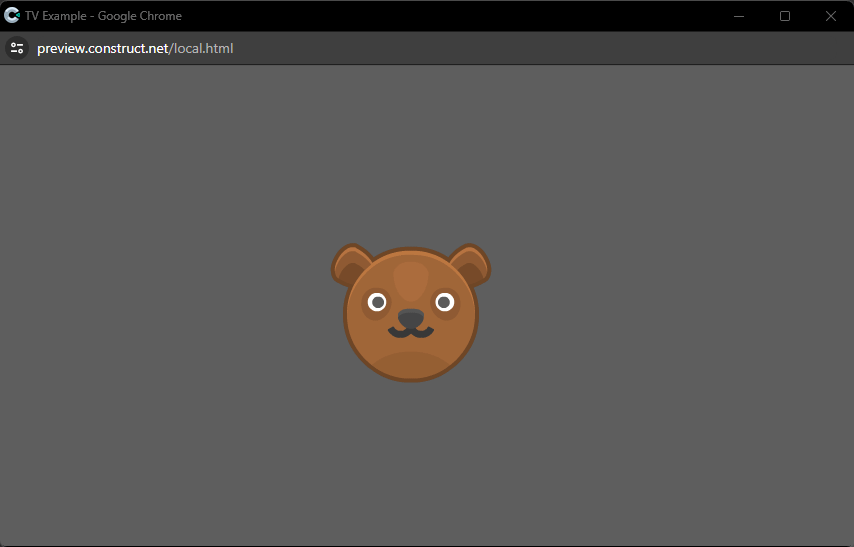Click the /local.html path in the address bar
854x547 pixels.
tap(203, 48)
